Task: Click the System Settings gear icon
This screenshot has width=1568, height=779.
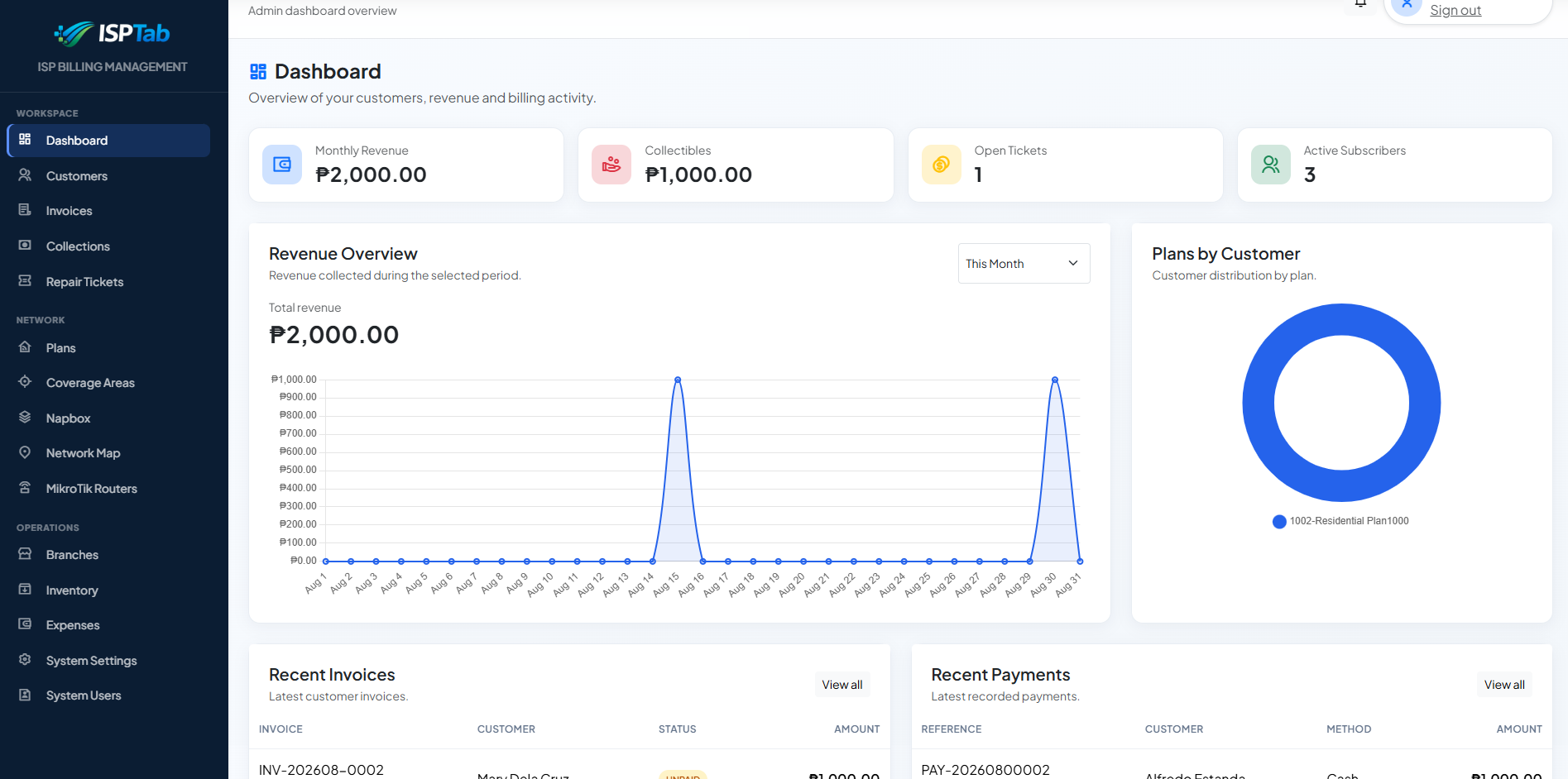Action: pos(25,660)
